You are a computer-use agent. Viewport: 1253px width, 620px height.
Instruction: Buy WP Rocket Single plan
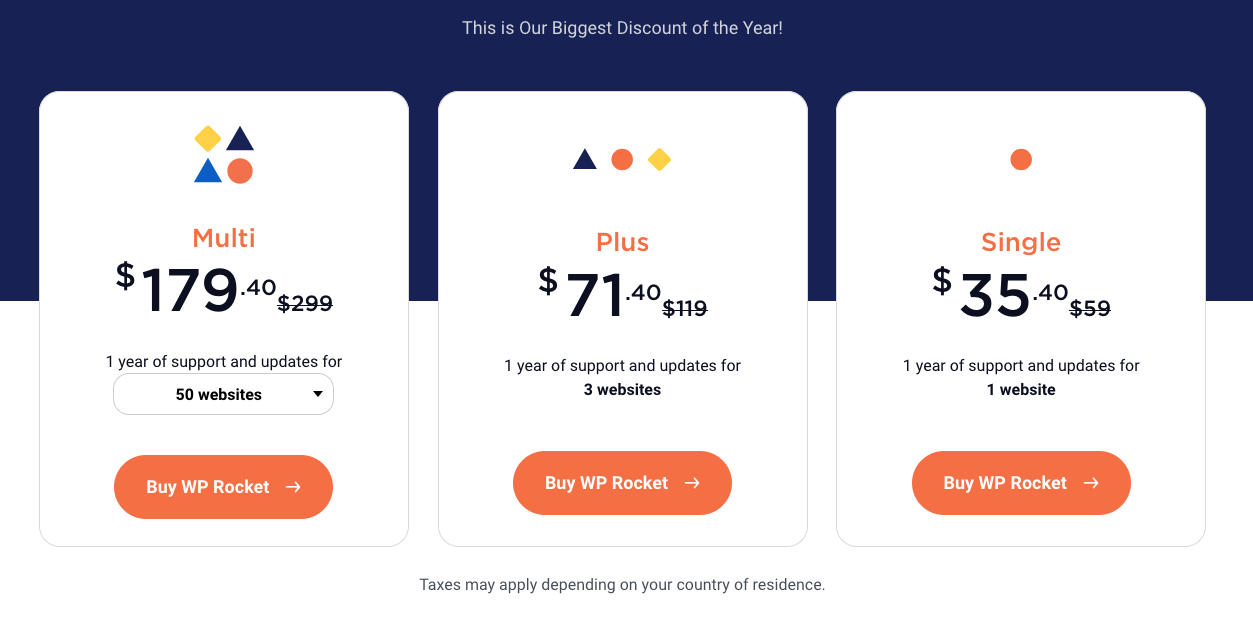1021,482
